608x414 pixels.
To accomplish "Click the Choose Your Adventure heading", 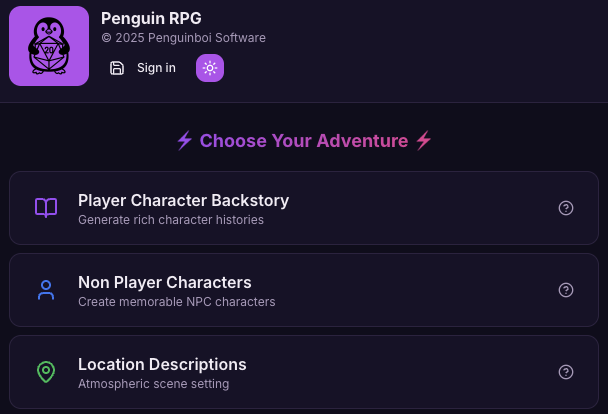I will pos(304,141).
